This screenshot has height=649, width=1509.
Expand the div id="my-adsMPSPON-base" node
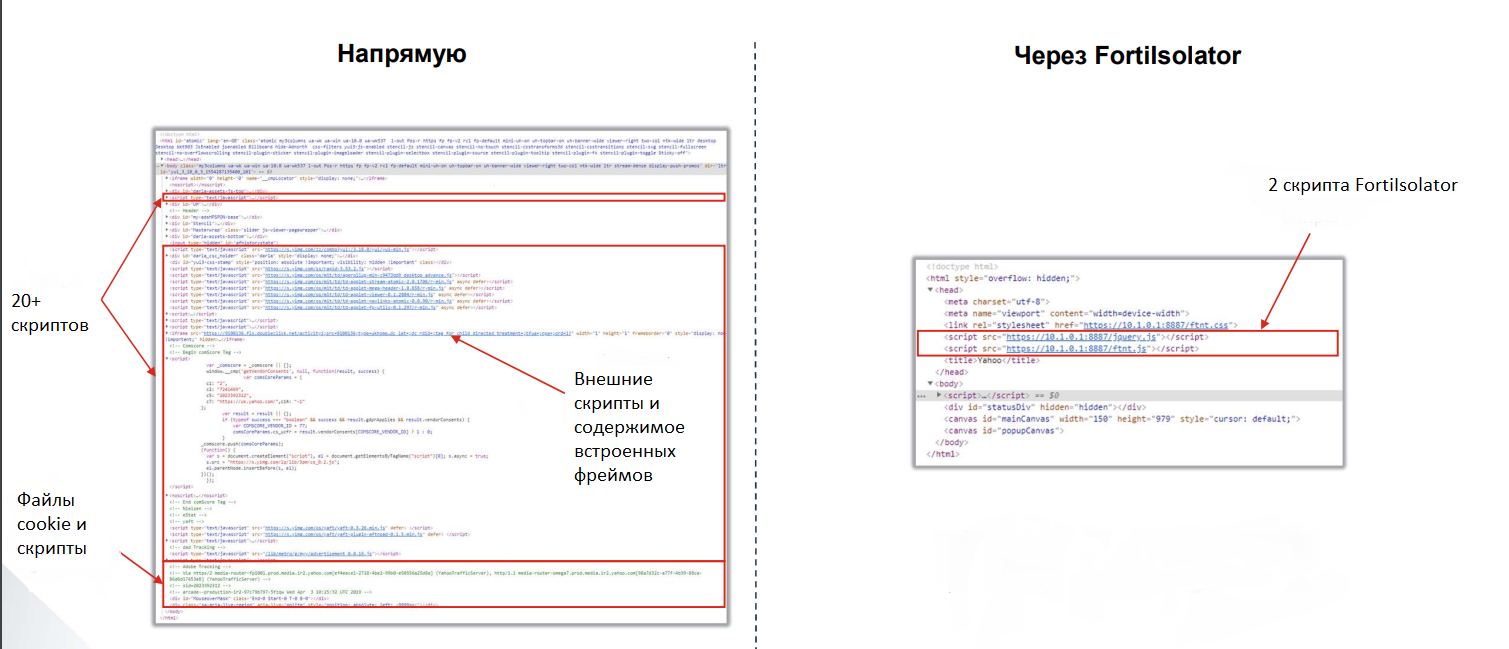pyautogui.click(x=167, y=217)
